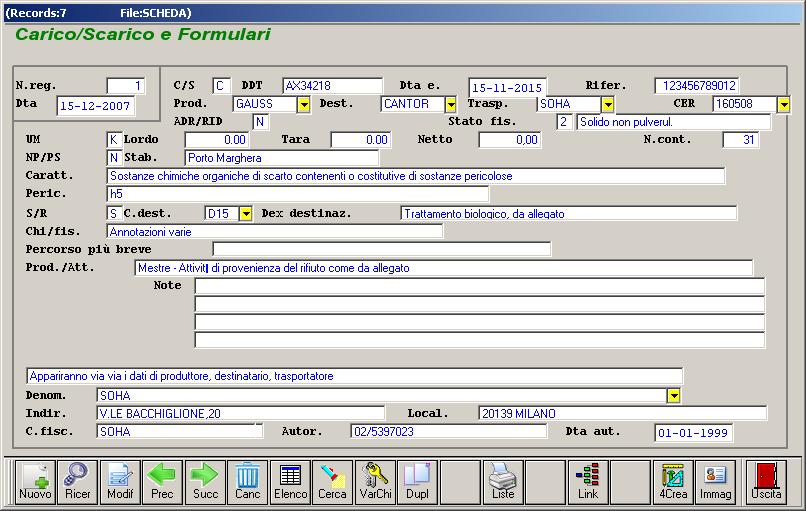Click the Carico/Scarico e Formulari heading
Viewport: 806px width, 511px height.
[x=143, y=34]
